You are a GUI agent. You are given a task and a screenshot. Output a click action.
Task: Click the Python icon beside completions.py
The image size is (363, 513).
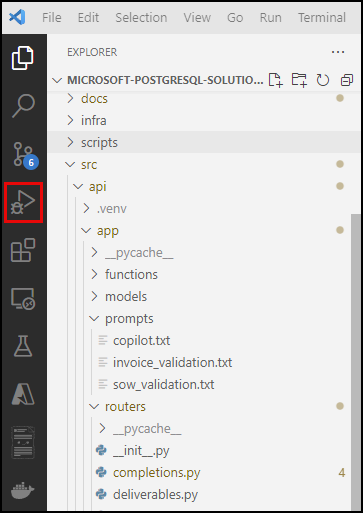point(101,472)
